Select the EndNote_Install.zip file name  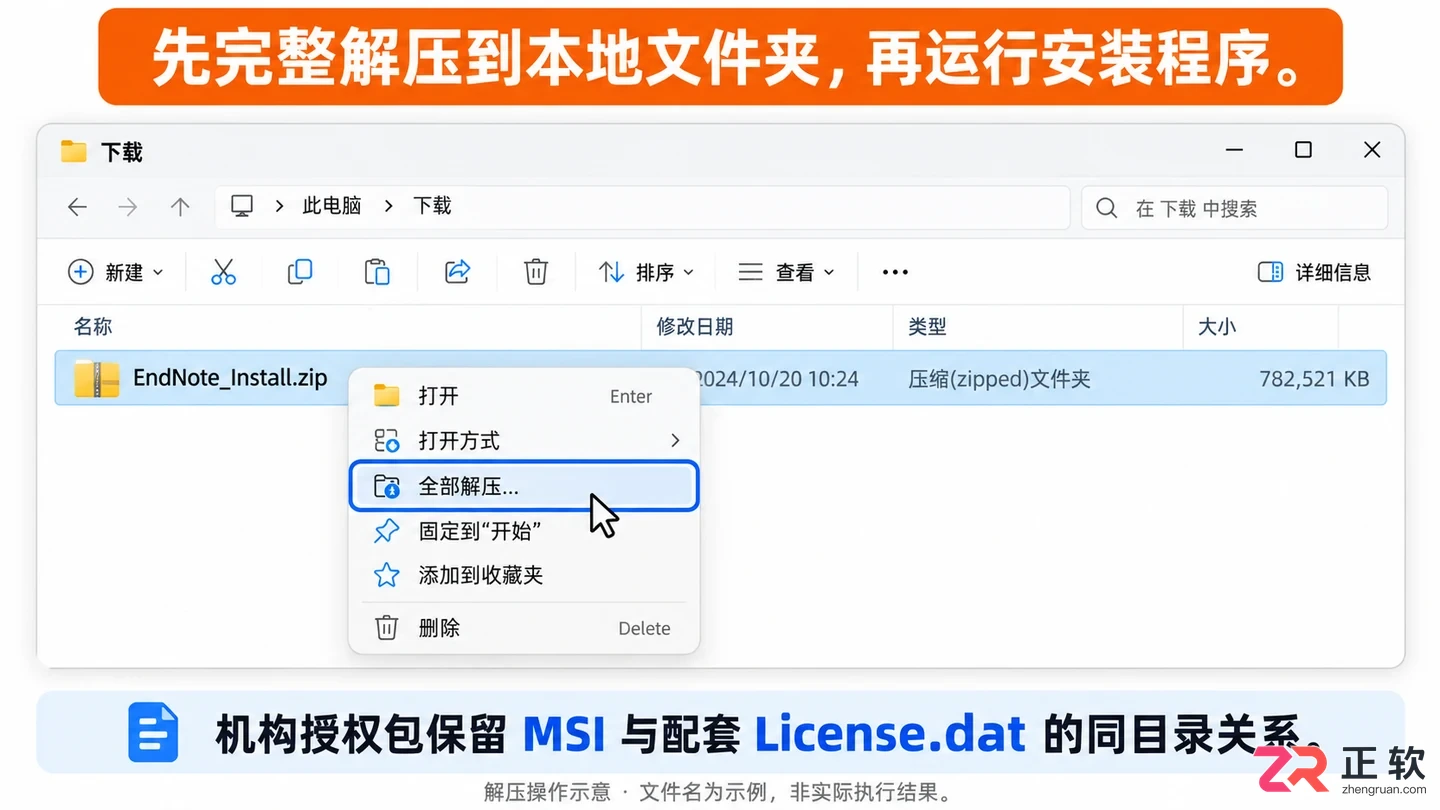[x=230, y=378]
